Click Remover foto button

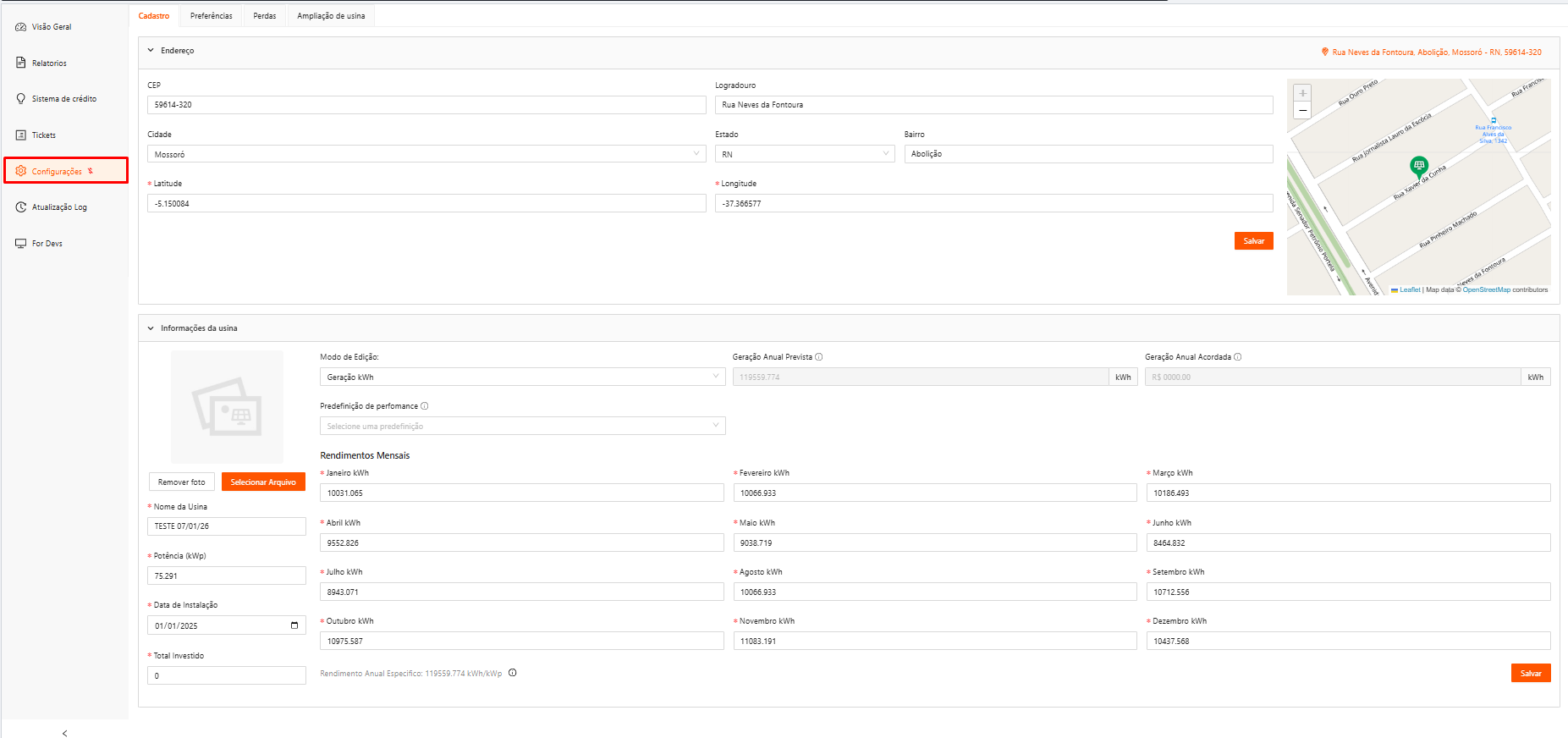[182, 482]
